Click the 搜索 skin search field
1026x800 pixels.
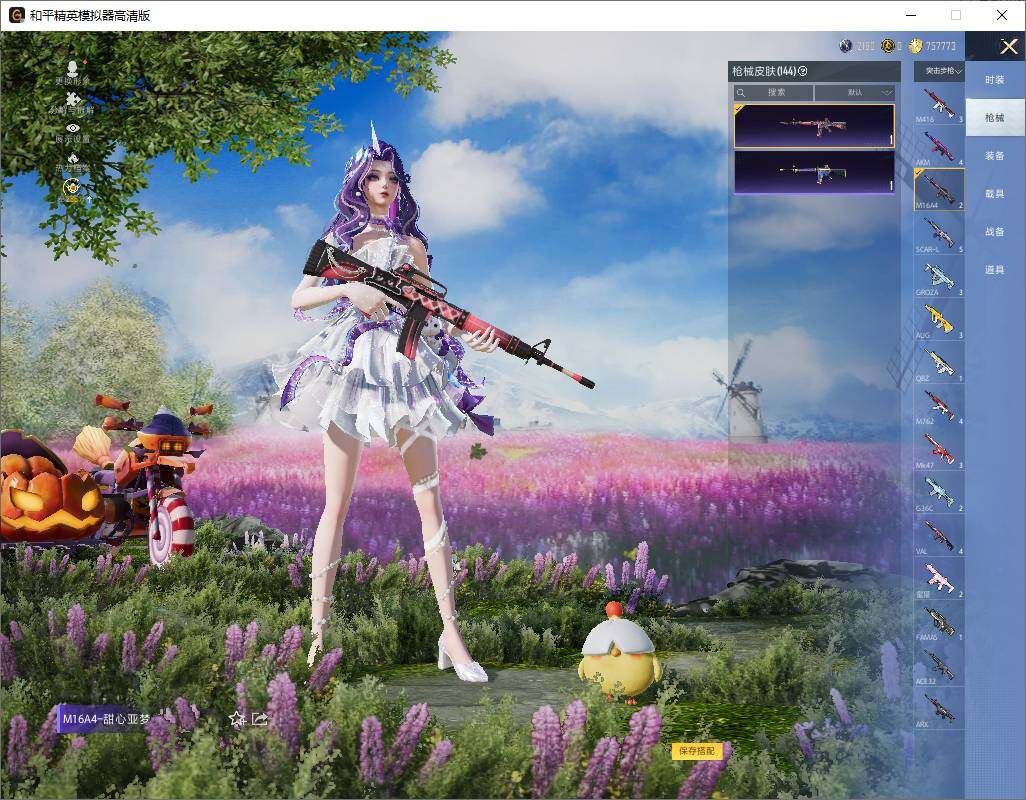(773, 92)
